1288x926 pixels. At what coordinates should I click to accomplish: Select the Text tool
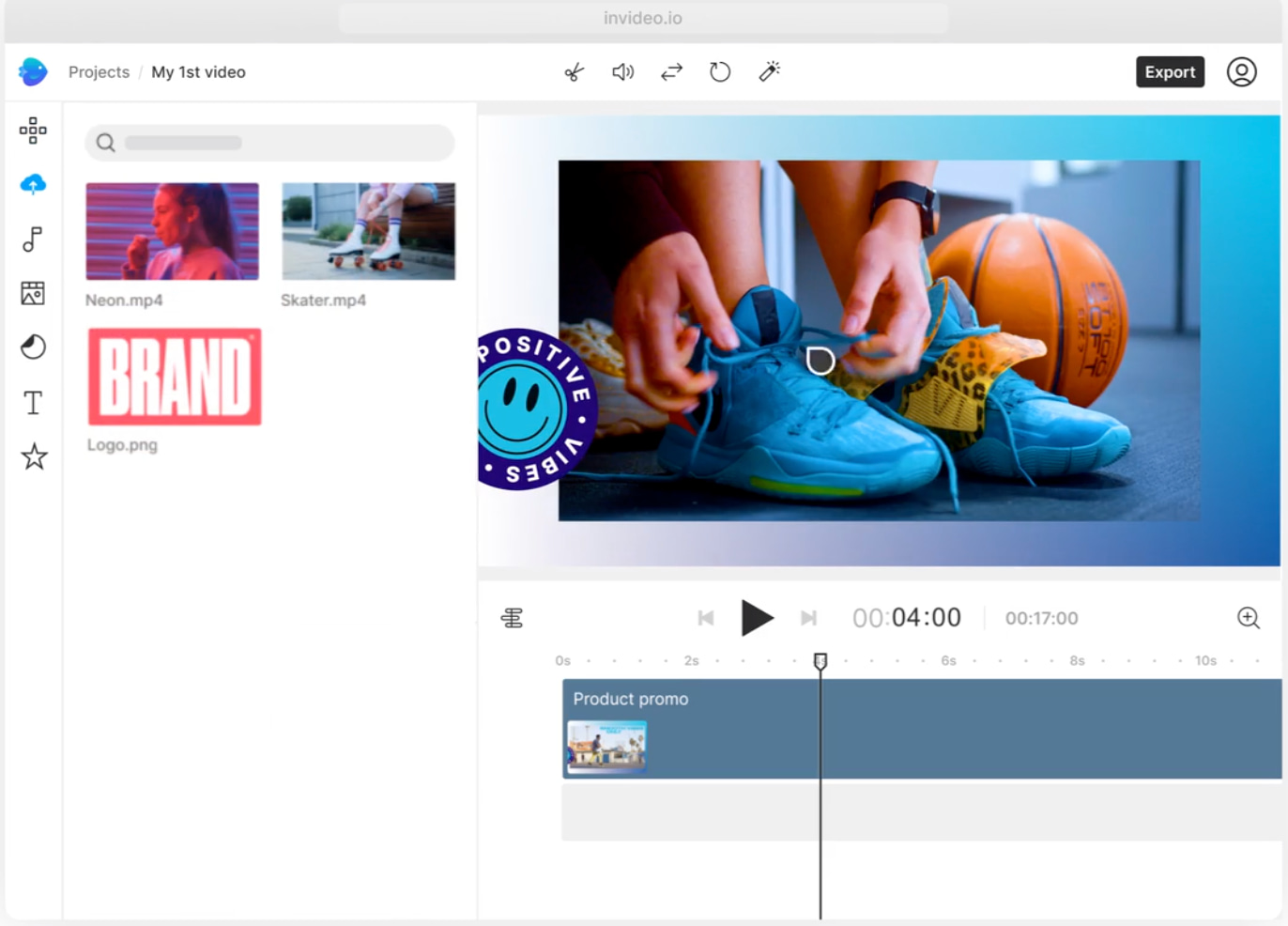click(33, 403)
